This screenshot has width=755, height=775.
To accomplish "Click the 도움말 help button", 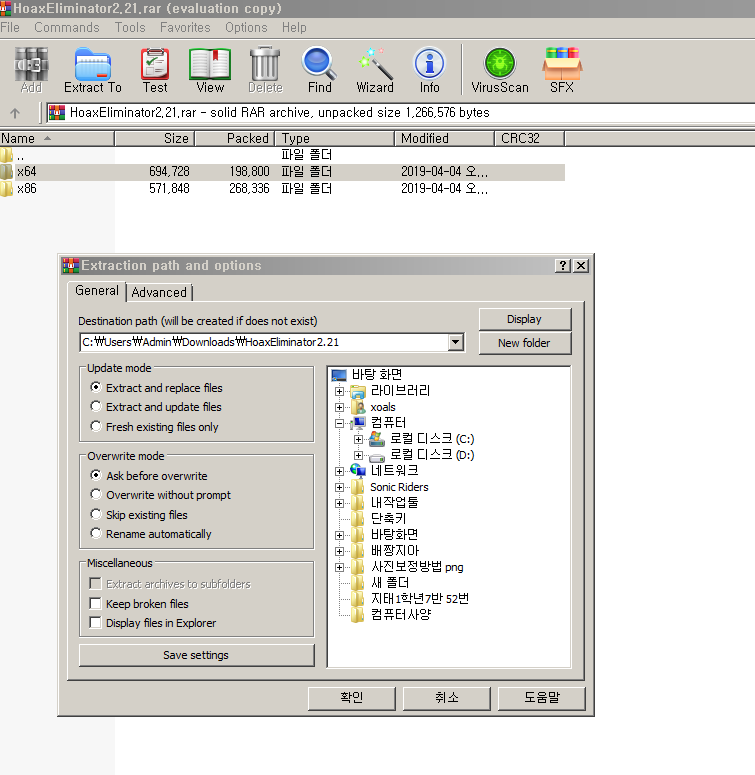I will 542,698.
